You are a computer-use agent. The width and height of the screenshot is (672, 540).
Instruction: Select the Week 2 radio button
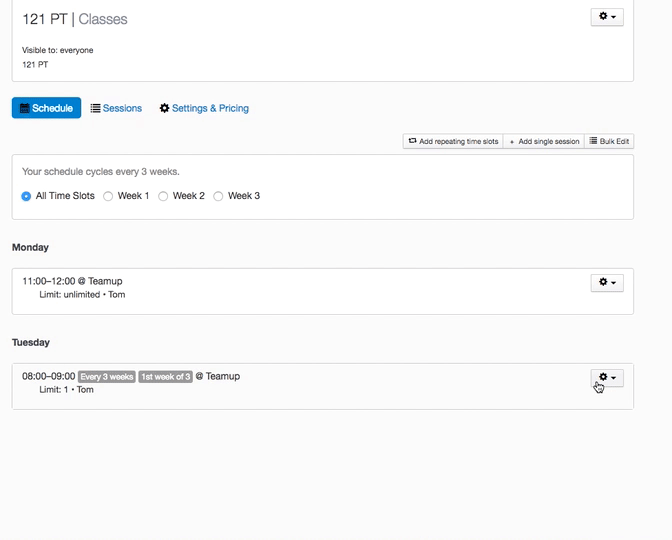pos(163,196)
